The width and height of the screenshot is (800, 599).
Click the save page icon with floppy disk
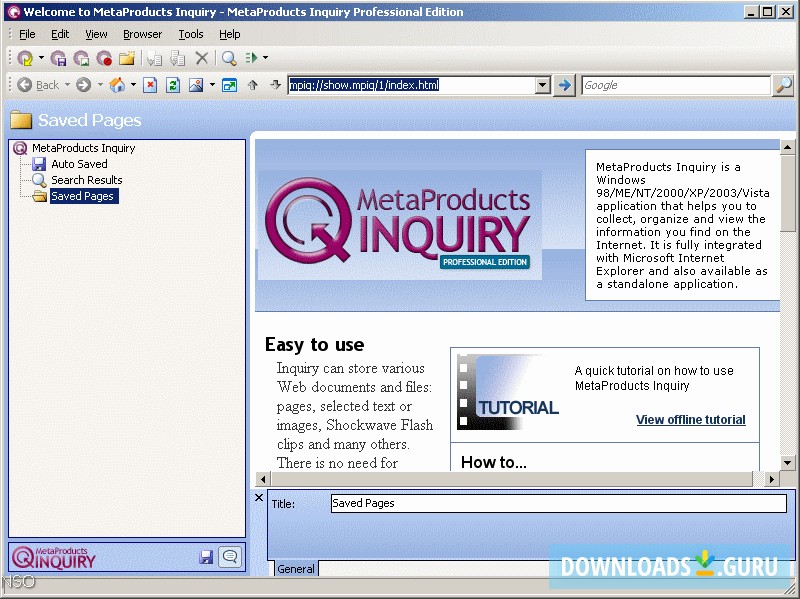(59, 58)
